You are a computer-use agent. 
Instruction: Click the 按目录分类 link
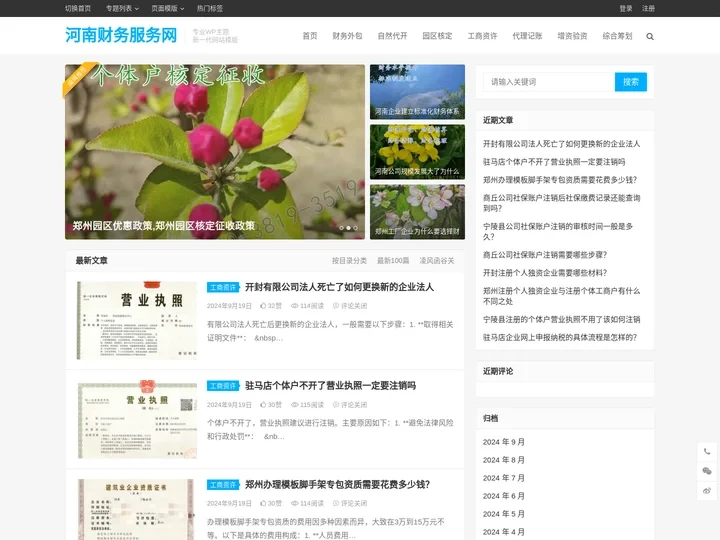349,261
